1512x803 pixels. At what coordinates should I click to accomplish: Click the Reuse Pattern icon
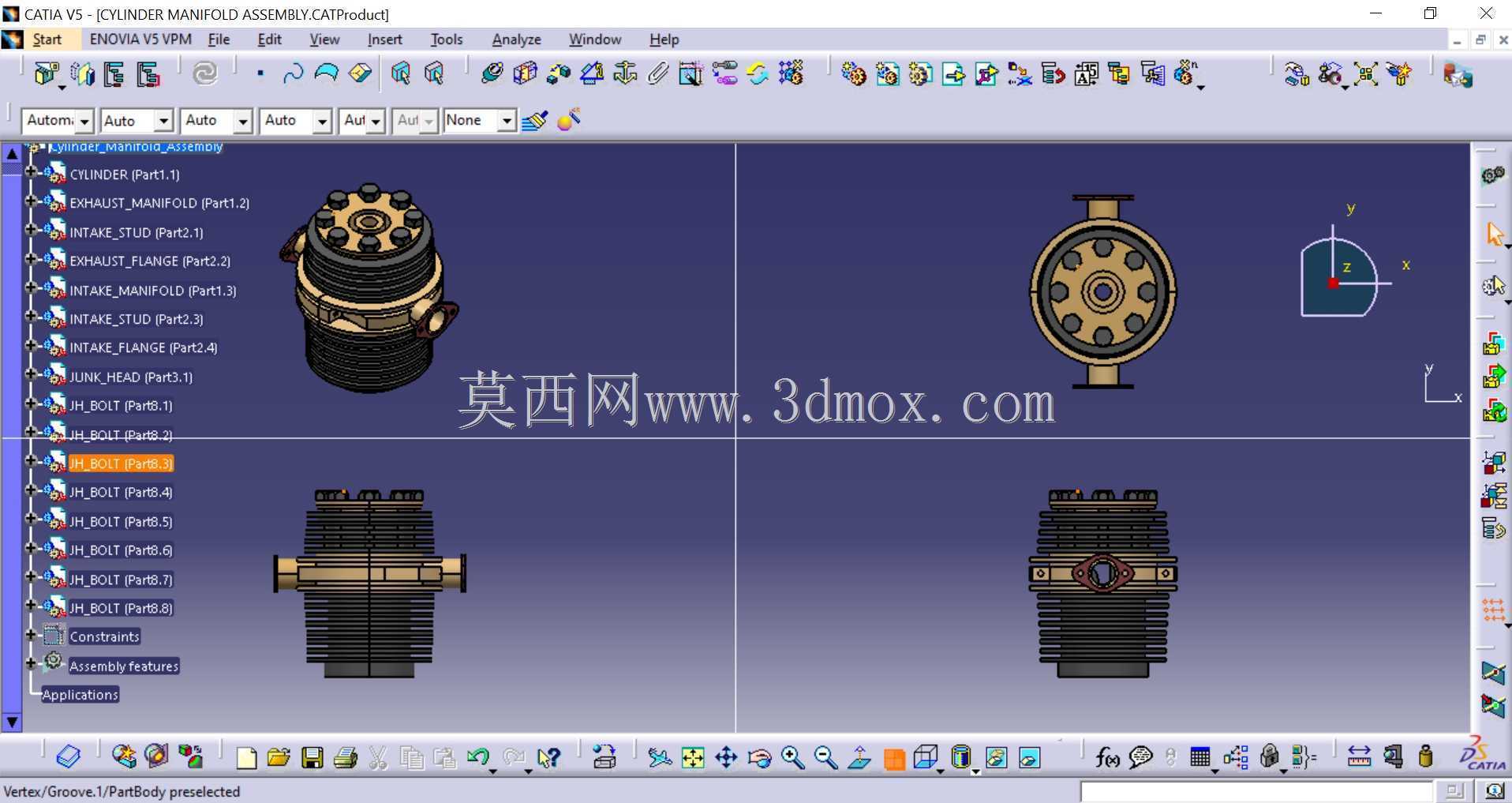(791, 74)
